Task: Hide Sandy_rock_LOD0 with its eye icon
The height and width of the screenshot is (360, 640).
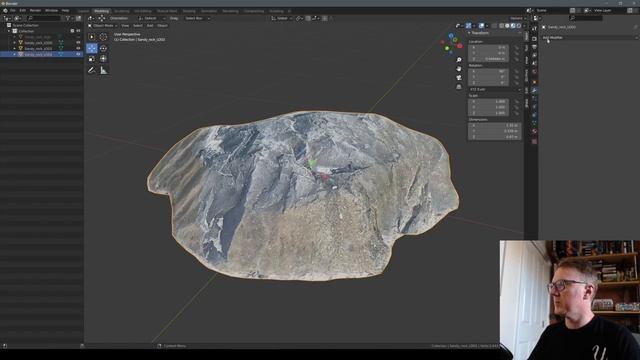Action: click(78, 42)
